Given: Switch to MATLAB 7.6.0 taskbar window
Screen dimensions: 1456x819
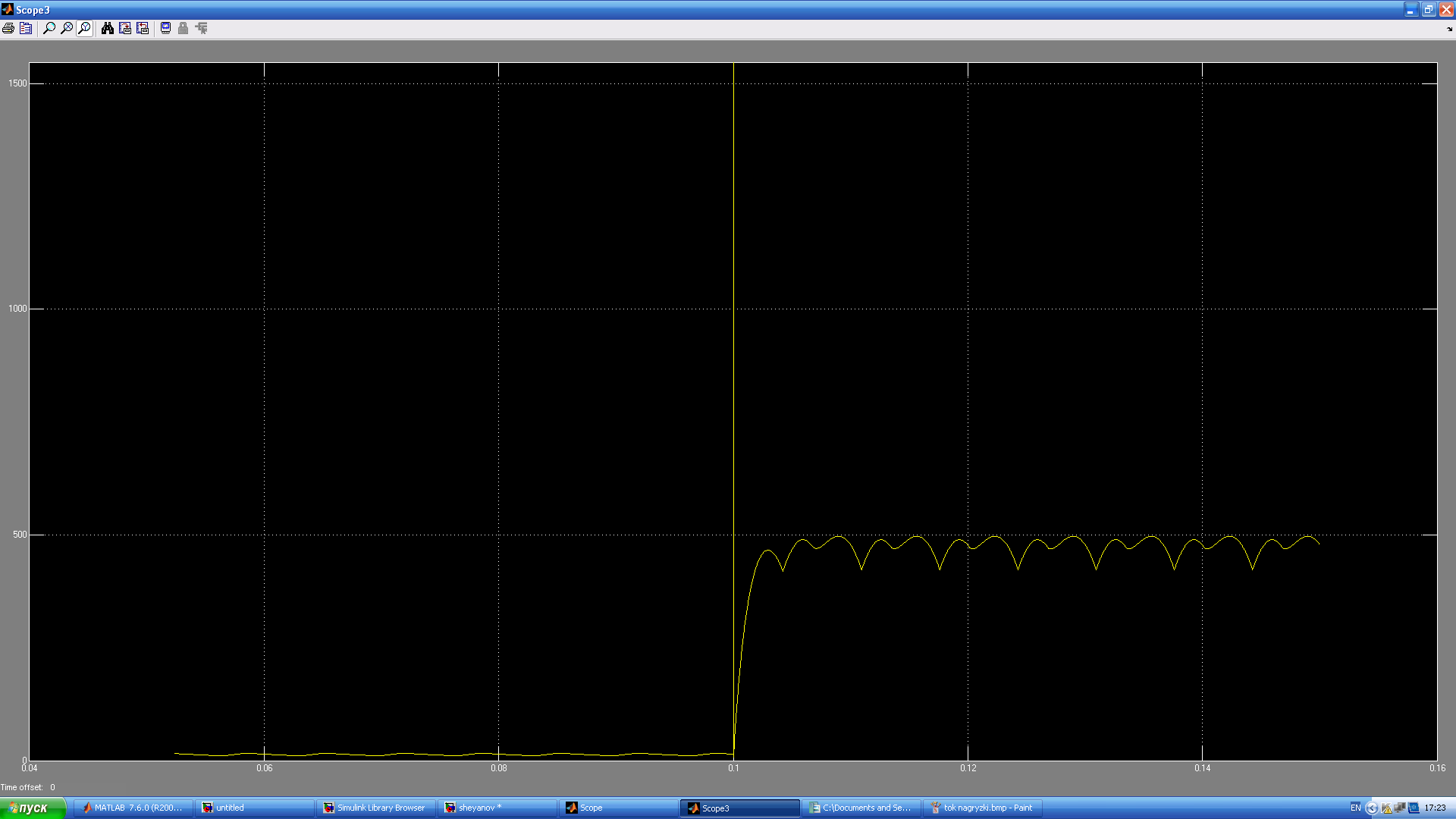Looking at the screenshot, I should point(133,808).
